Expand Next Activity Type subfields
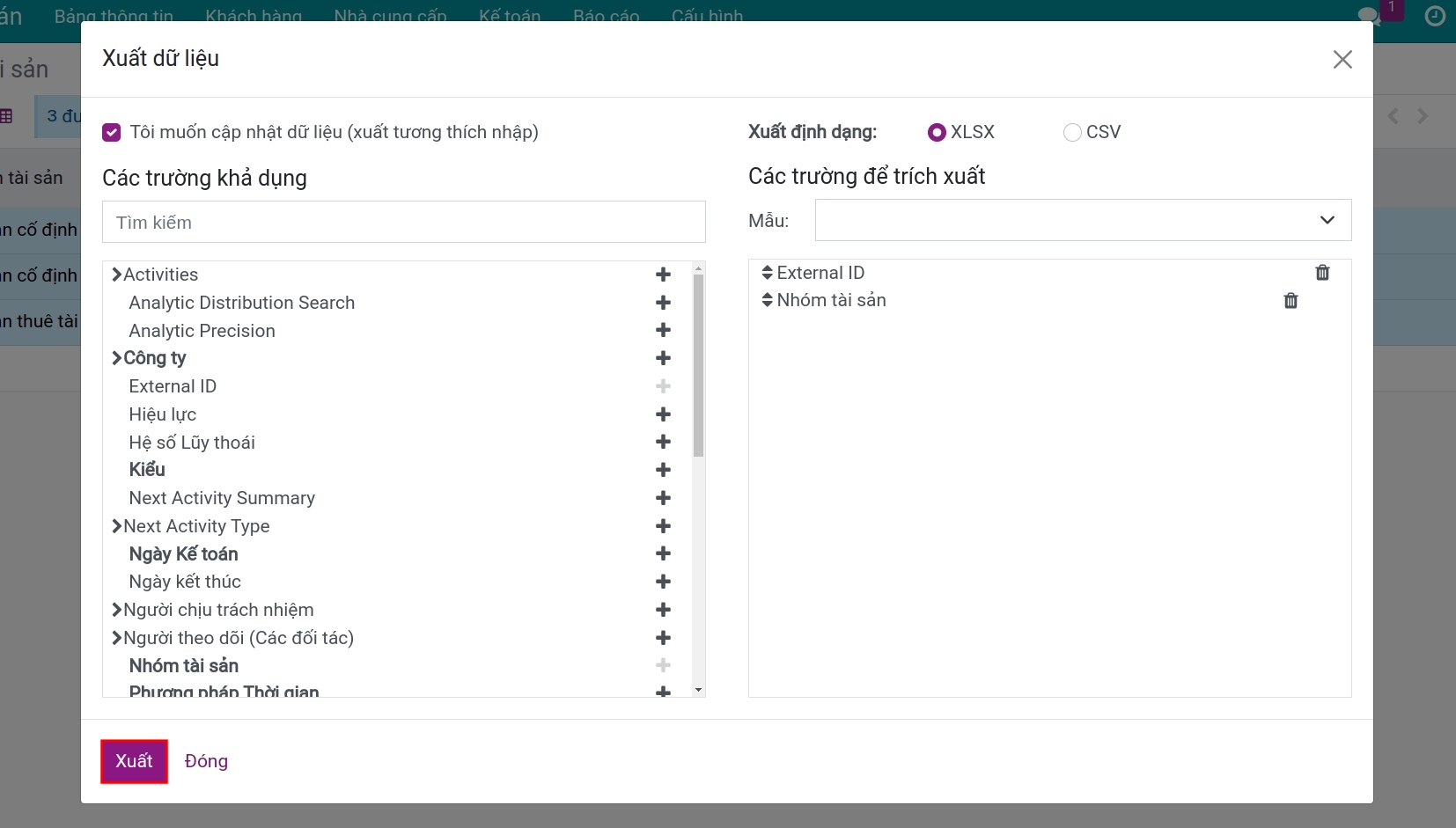This screenshot has width=1456, height=828. 116,526
